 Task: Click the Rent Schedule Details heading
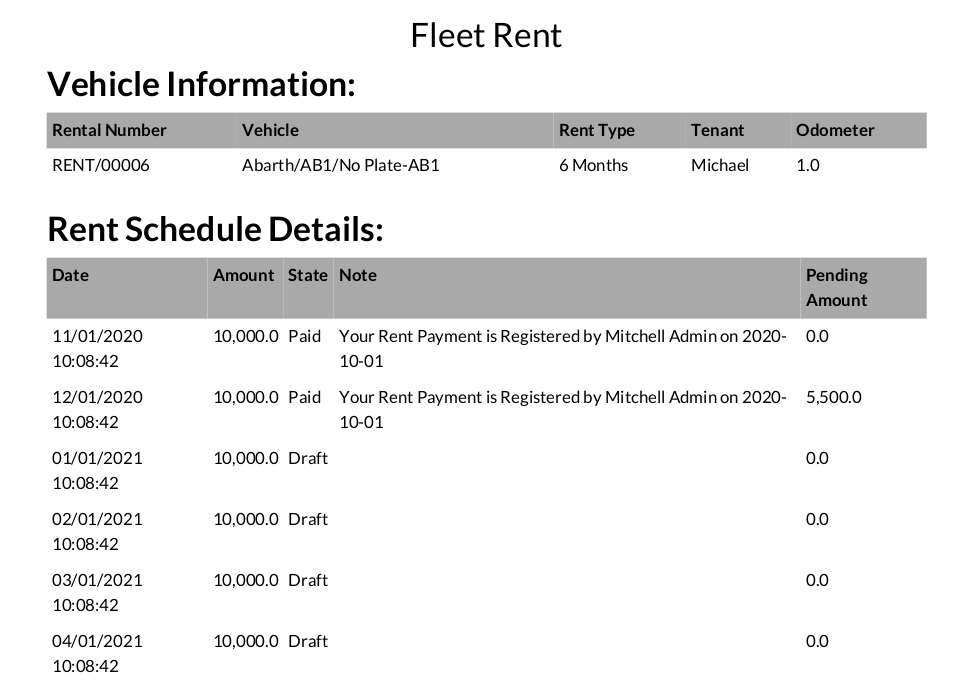pyautogui.click(x=215, y=229)
